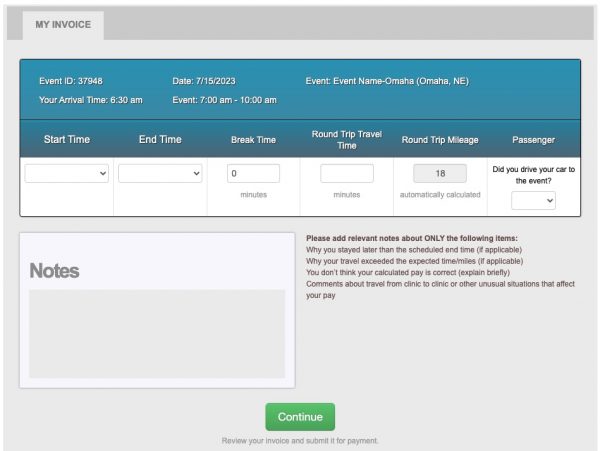Open the End Time dropdown

pyautogui.click(x=160, y=173)
